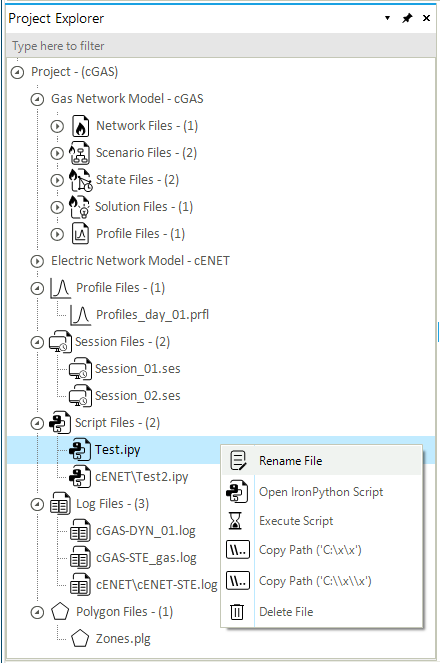This screenshot has width=440, height=663.
Task: Select the Profiles_day_01.prfl file
Action: 153,315
